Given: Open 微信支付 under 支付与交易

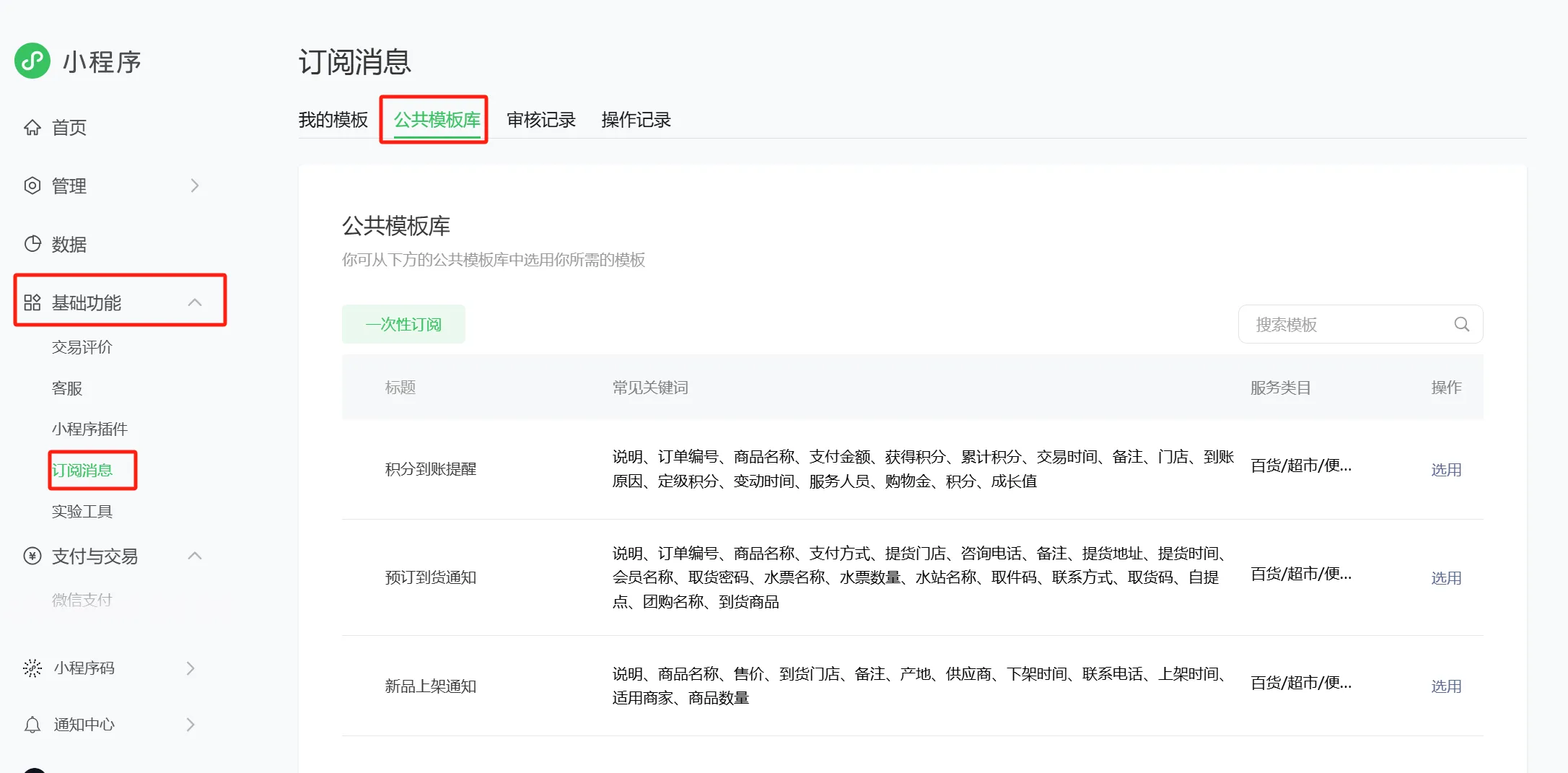Looking at the screenshot, I should click(x=82, y=600).
